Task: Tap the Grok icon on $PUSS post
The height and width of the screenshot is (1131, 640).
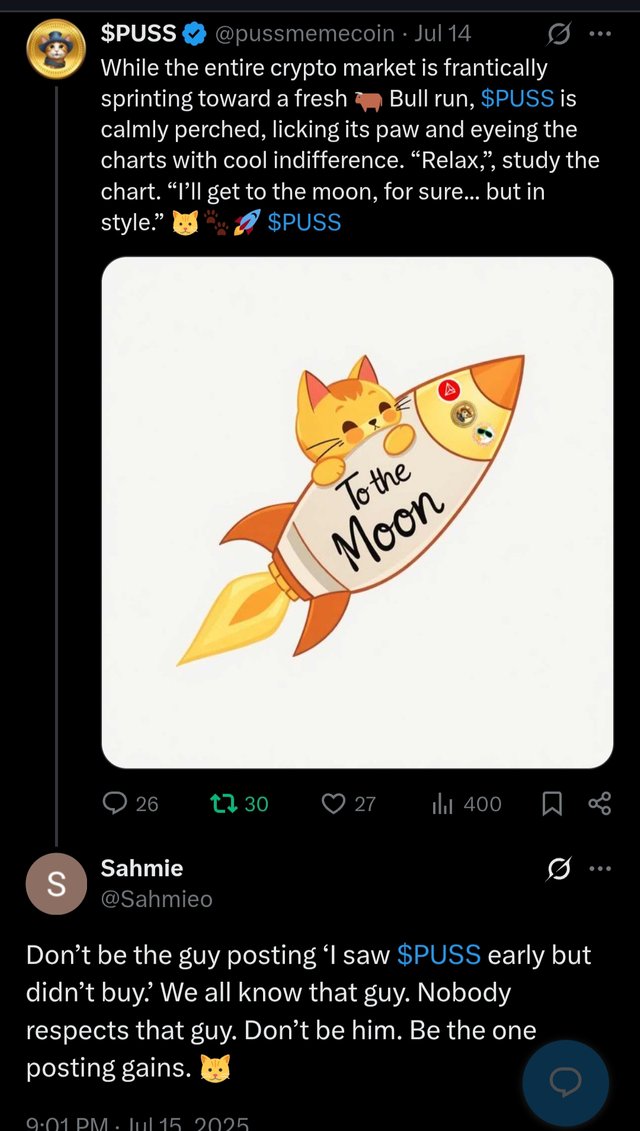Action: tap(561, 33)
